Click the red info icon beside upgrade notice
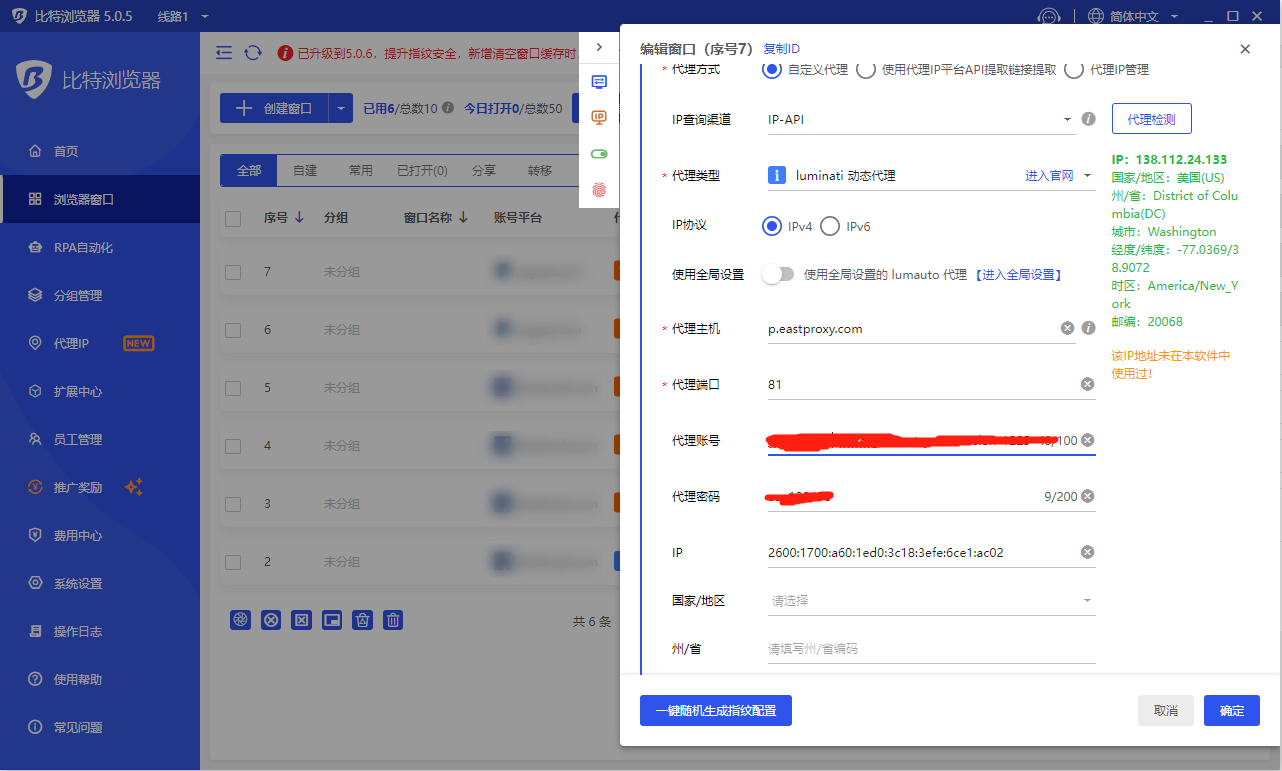 click(x=285, y=52)
